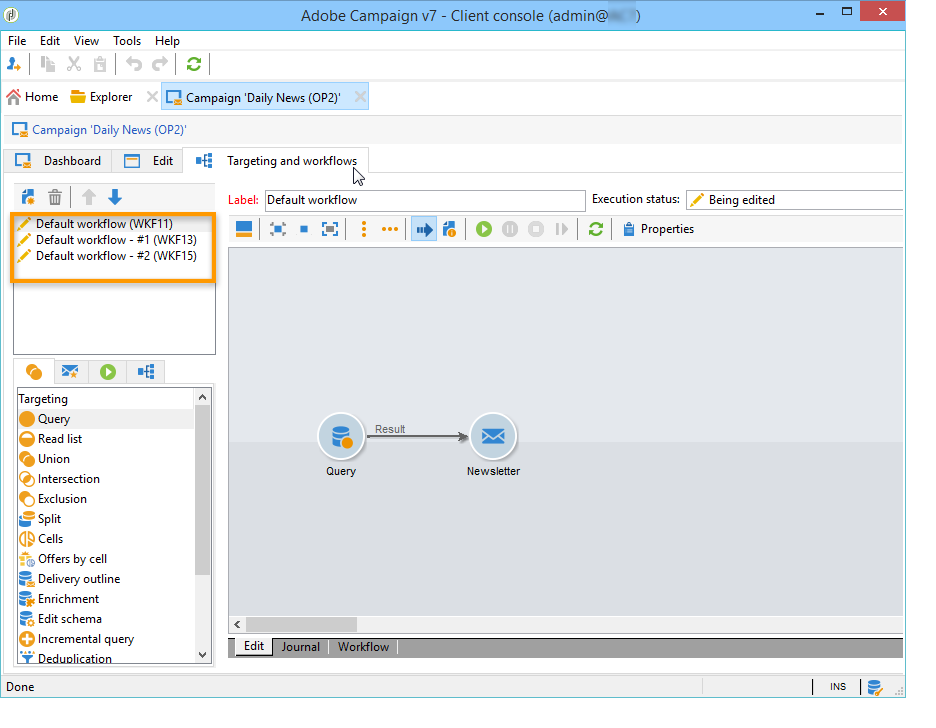This screenshot has width=936, height=728.
Task: Refresh the workflow diagram with green arrows
Action: 595,229
